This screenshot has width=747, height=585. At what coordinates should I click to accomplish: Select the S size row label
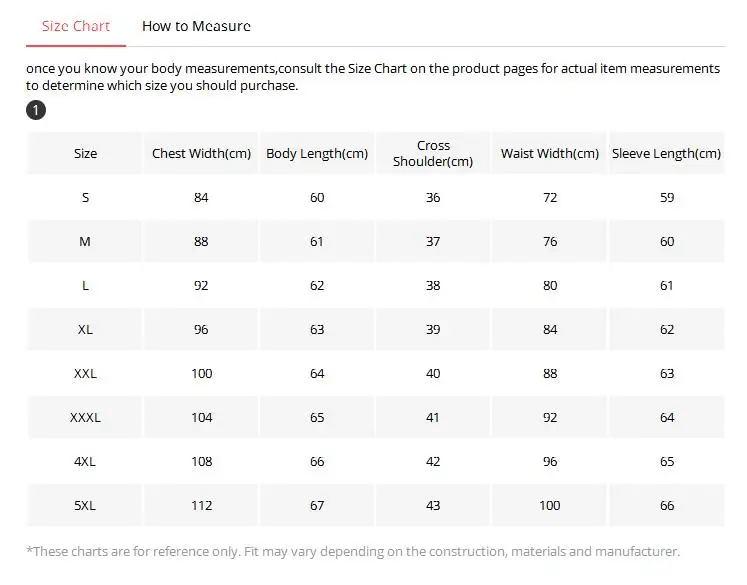point(86,197)
